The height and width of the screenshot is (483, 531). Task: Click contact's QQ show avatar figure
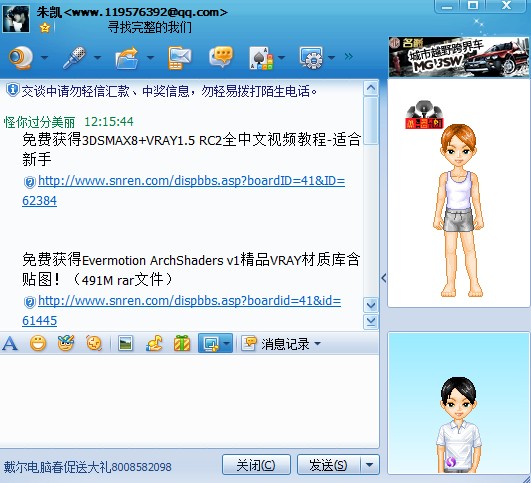459,211
